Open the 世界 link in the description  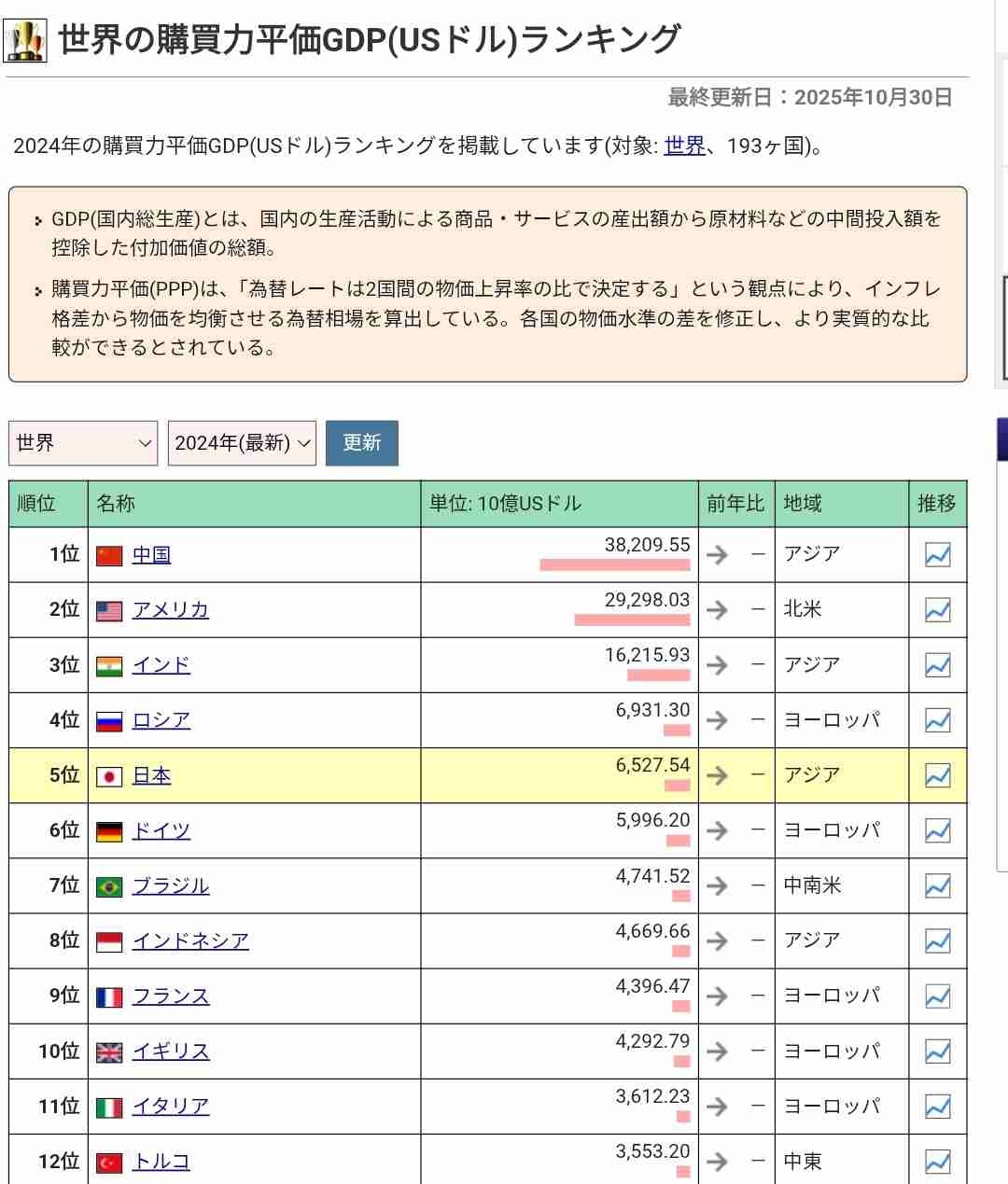[684, 146]
